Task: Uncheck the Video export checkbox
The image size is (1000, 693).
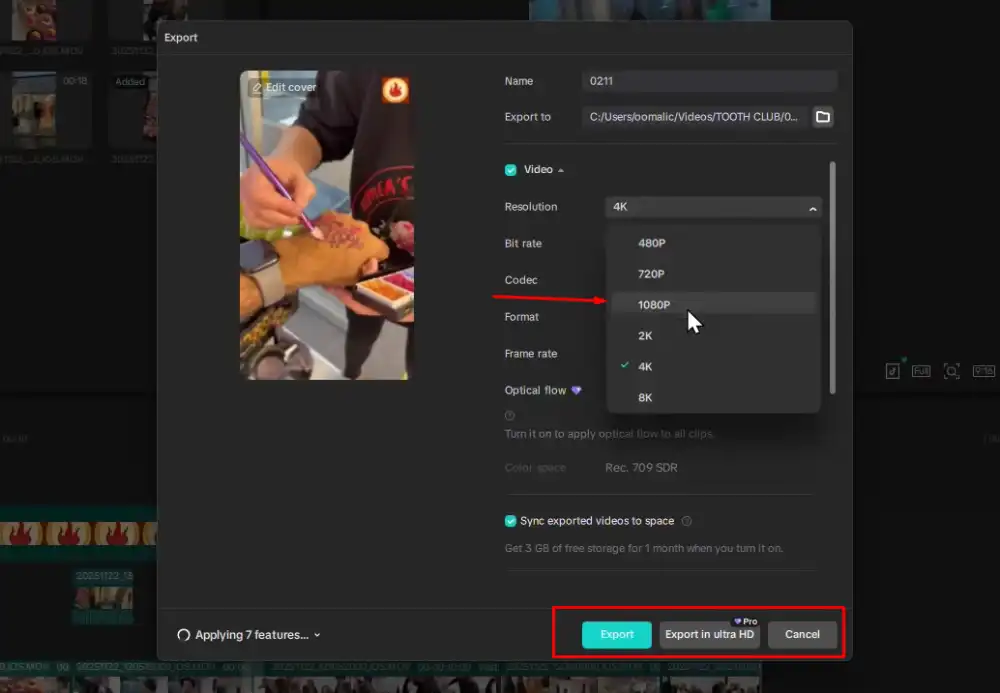Action: click(511, 170)
